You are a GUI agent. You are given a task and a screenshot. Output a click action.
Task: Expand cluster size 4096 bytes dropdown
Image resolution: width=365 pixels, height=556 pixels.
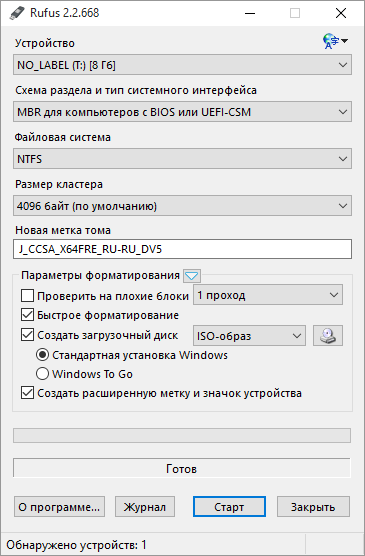[x=182, y=206]
